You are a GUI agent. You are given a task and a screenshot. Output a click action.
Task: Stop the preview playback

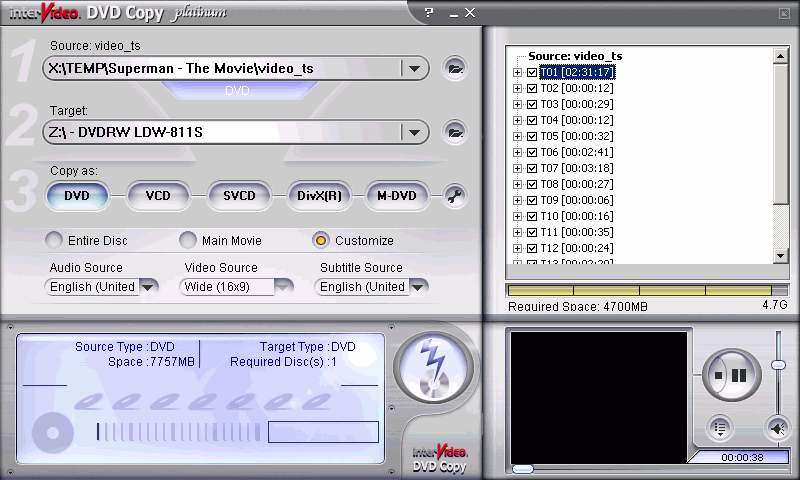pyautogui.click(x=717, y=375)
